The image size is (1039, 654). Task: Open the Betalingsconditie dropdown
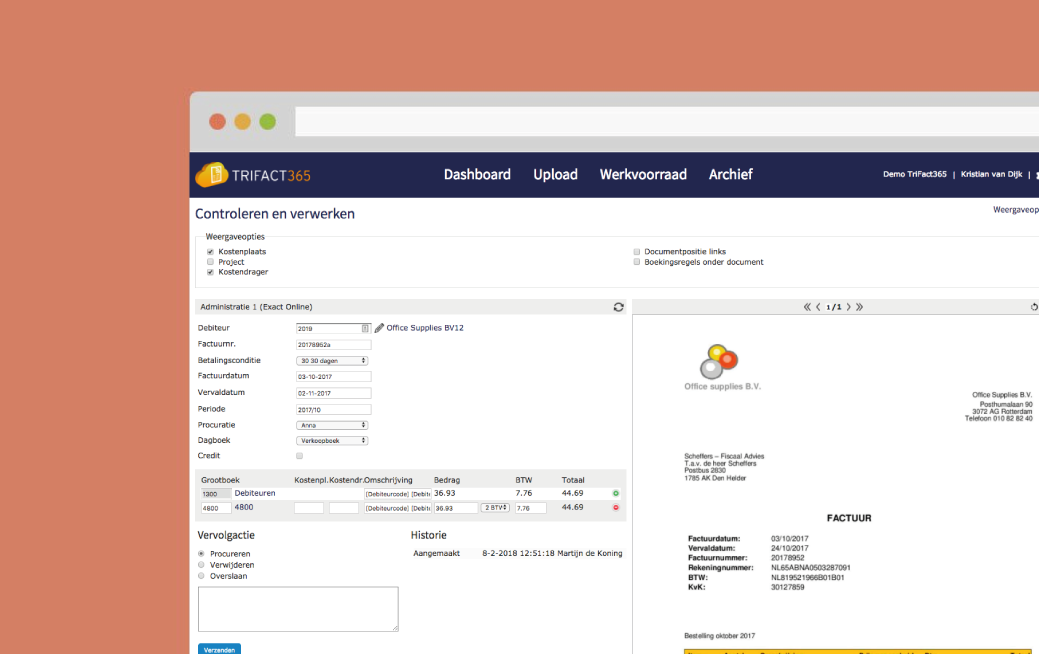(x=332, y=360)
